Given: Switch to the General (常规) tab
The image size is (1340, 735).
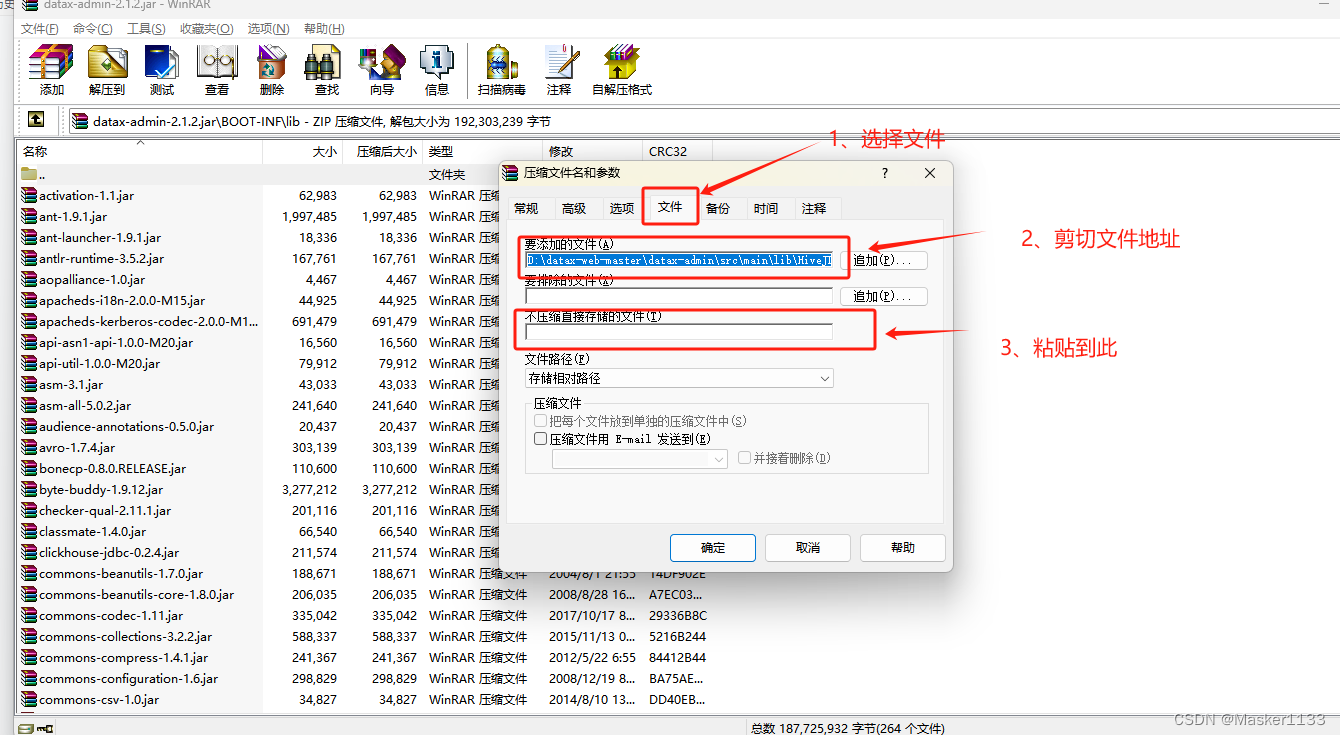Looking at the screenshot, I should [x=526, y=208].
